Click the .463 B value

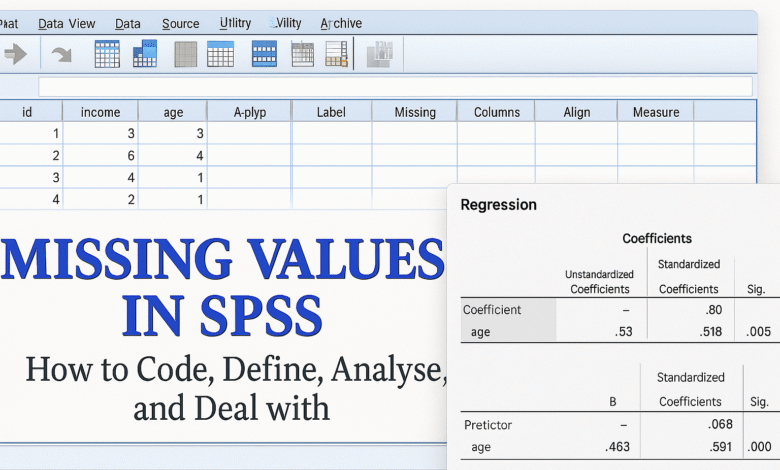617,447
